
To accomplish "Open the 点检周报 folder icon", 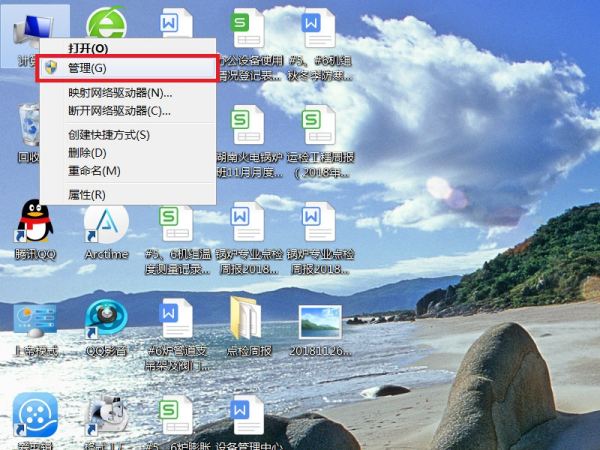I will point(246,318).
